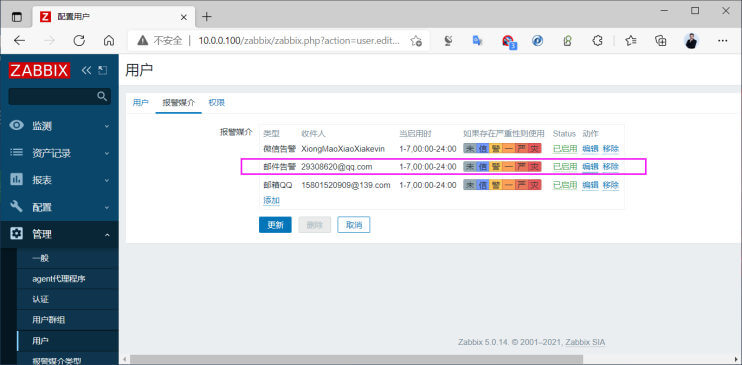Switch to the 用户 tab
This screenshot has height=365, width=742.
click(x=141, y=103)
